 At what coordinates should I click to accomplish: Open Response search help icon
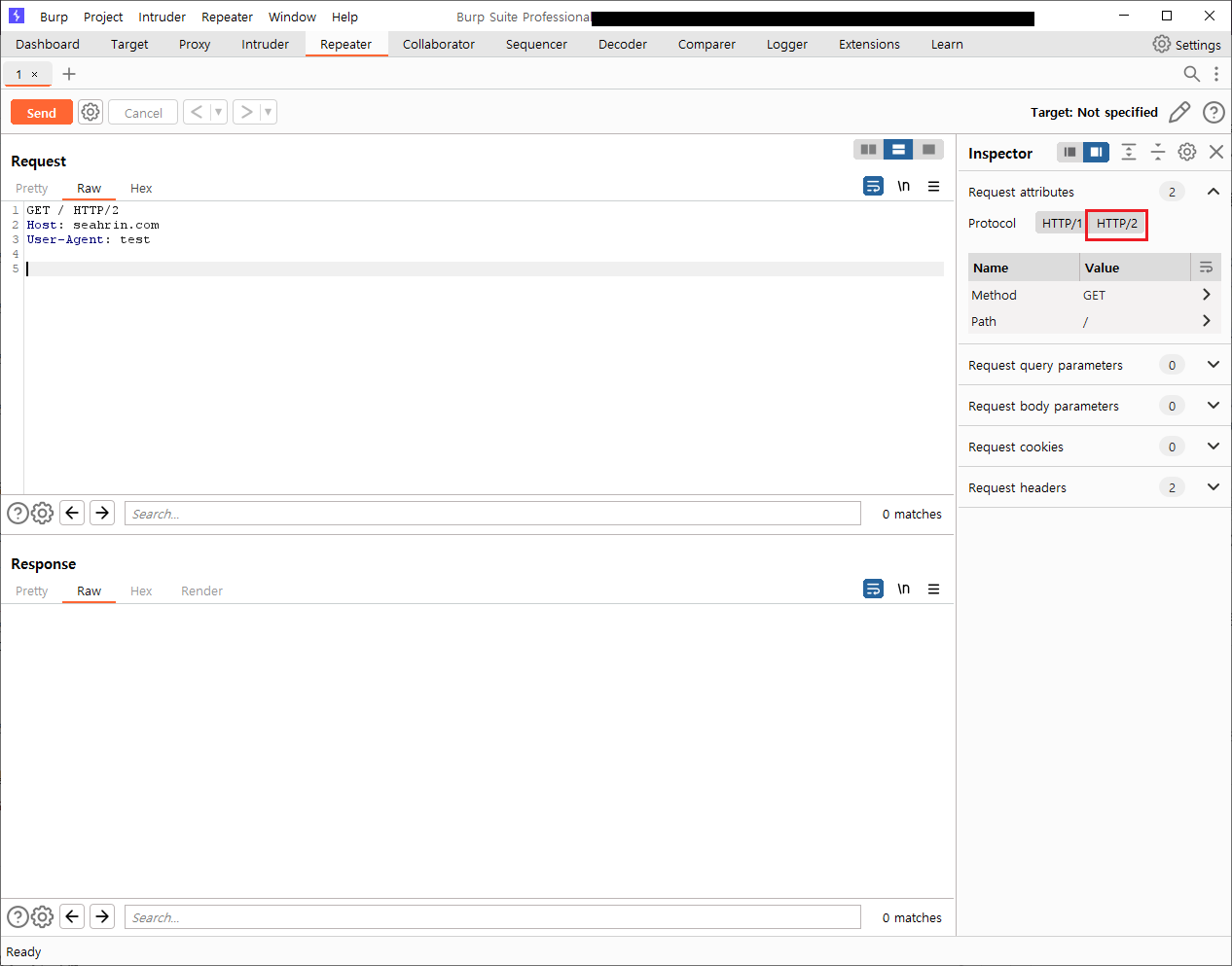[18, 916]
